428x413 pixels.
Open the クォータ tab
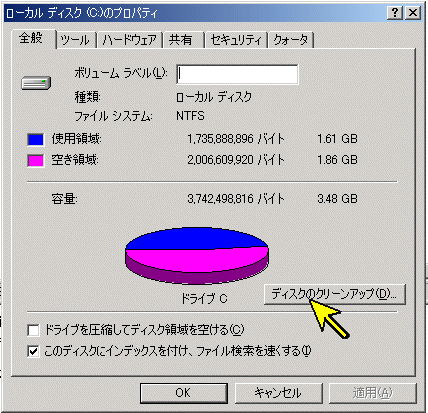(291, 40)
